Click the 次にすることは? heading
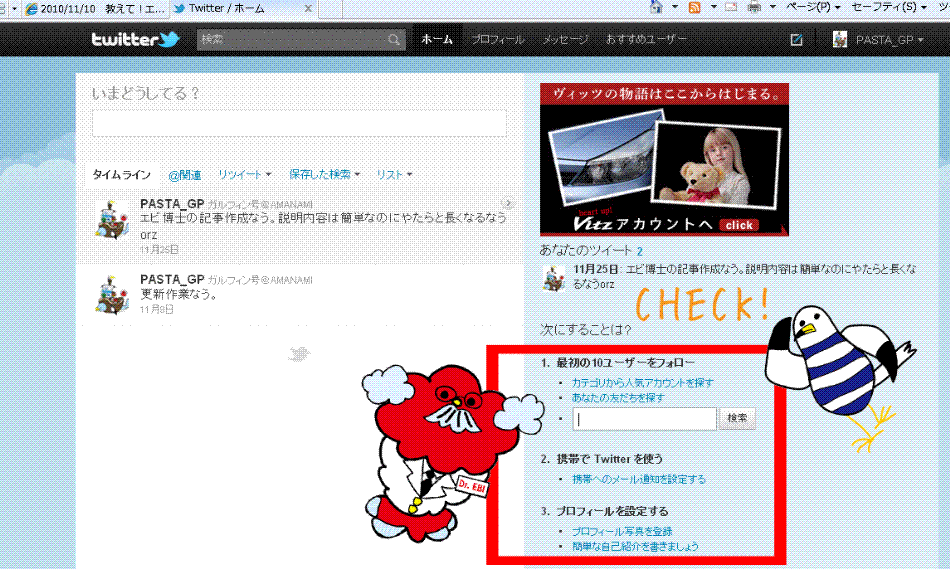Screen dimensions: 950x569 (585, 330)
